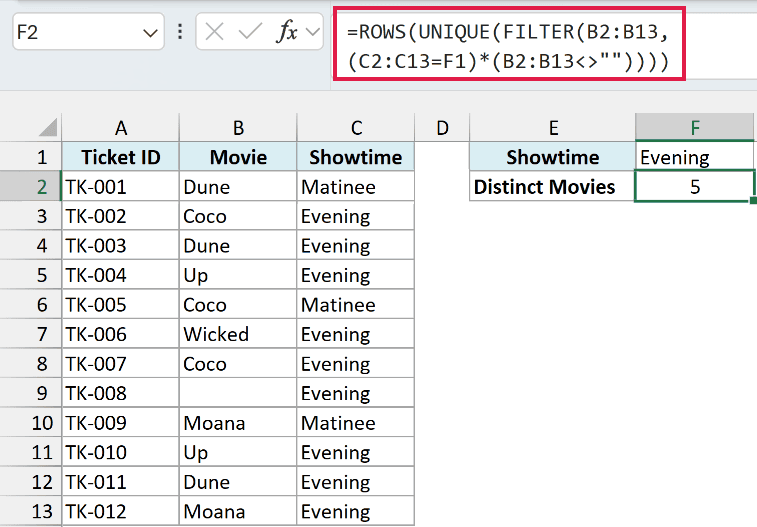Click the Distinct Movies label cell
Viewport: 757px width, 527px height.
point(553,187)
